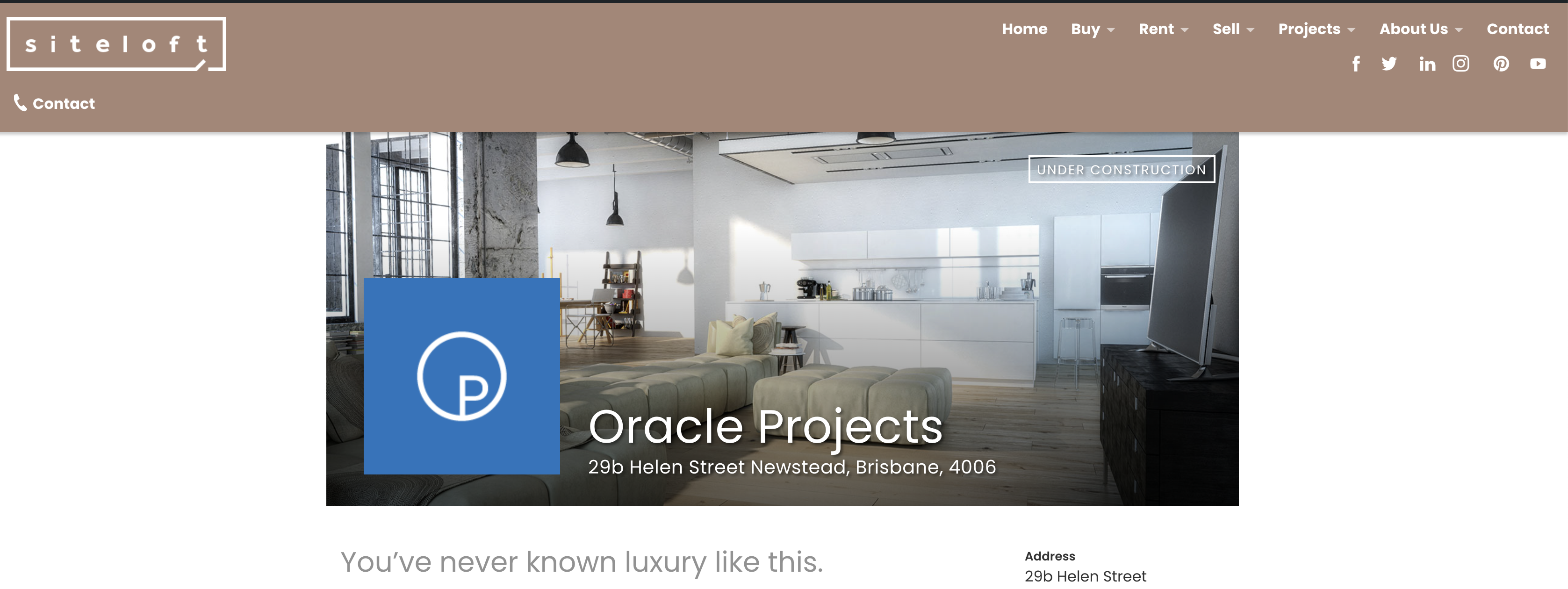Image resolution: width=1568 pixels, height=589 pixels.
Task: Open the Pinterest social icon
Action: (1501, 64)
